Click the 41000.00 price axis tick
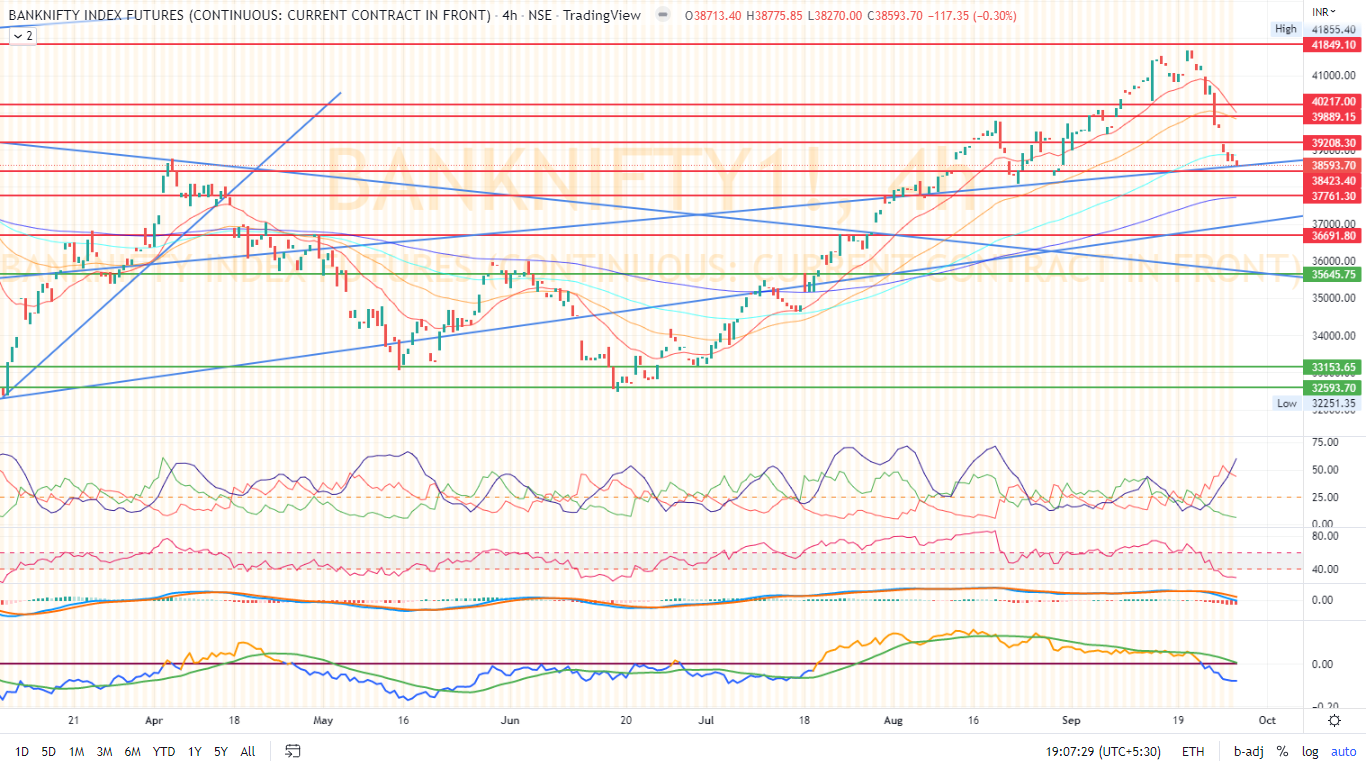 click(1334, 75)
